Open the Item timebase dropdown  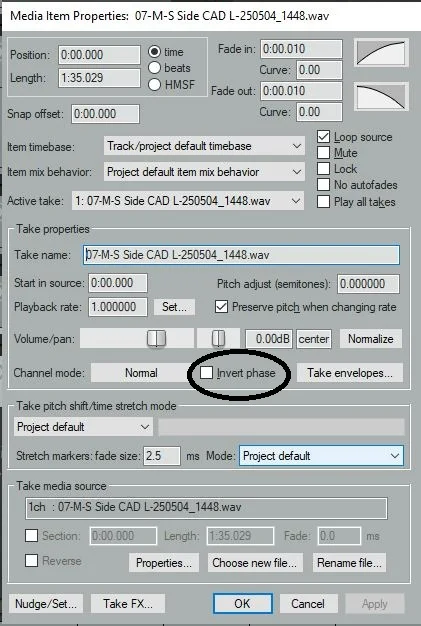204,146
